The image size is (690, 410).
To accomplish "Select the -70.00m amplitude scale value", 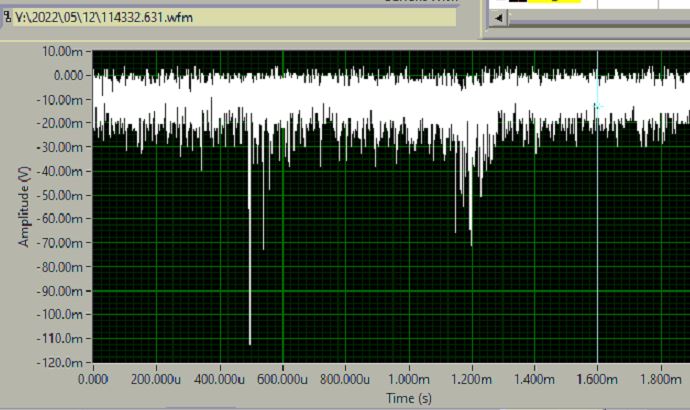I will [60, 243].
